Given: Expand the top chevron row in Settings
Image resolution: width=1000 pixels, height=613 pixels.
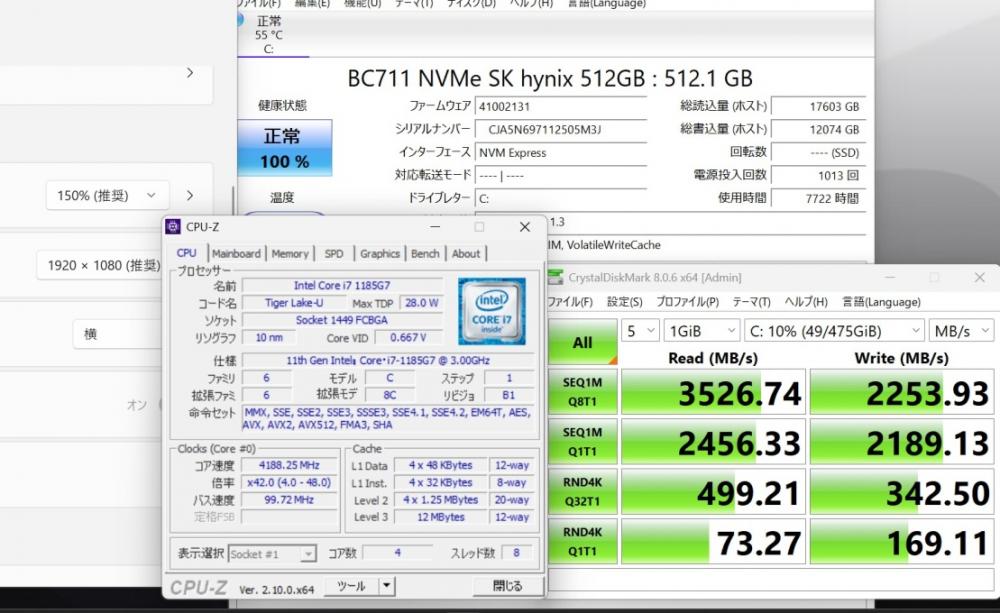Looking at the screenshot, I should pos(189,73).
